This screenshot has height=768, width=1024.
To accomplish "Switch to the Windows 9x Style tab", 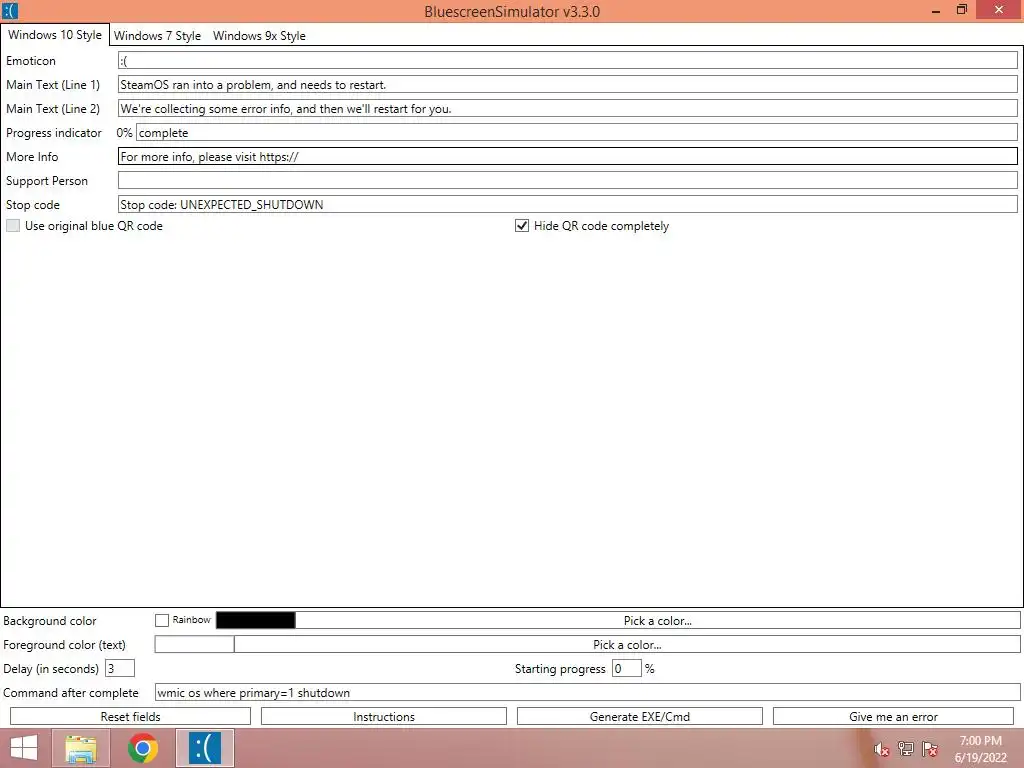I will (259, 36).
